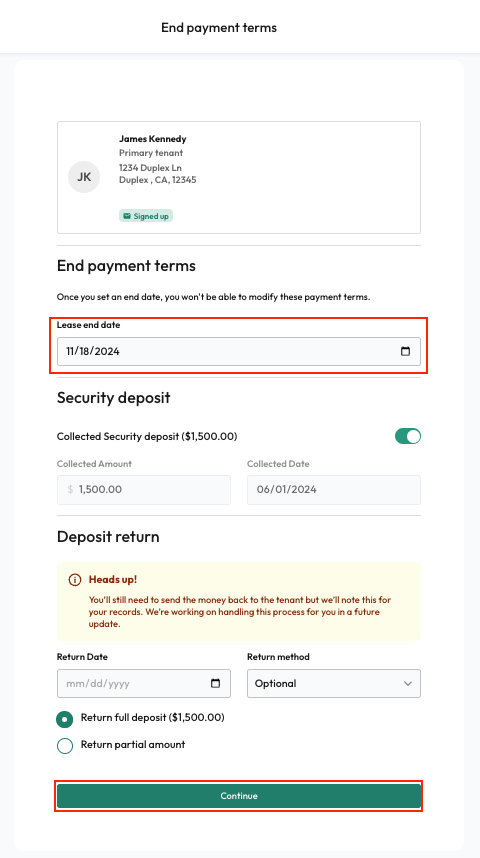The width and height of the screenshot is (480, 858).
Task: Open calendar picker icon in Return Date field
Action: pyautogui.click(x=215, y=683)
